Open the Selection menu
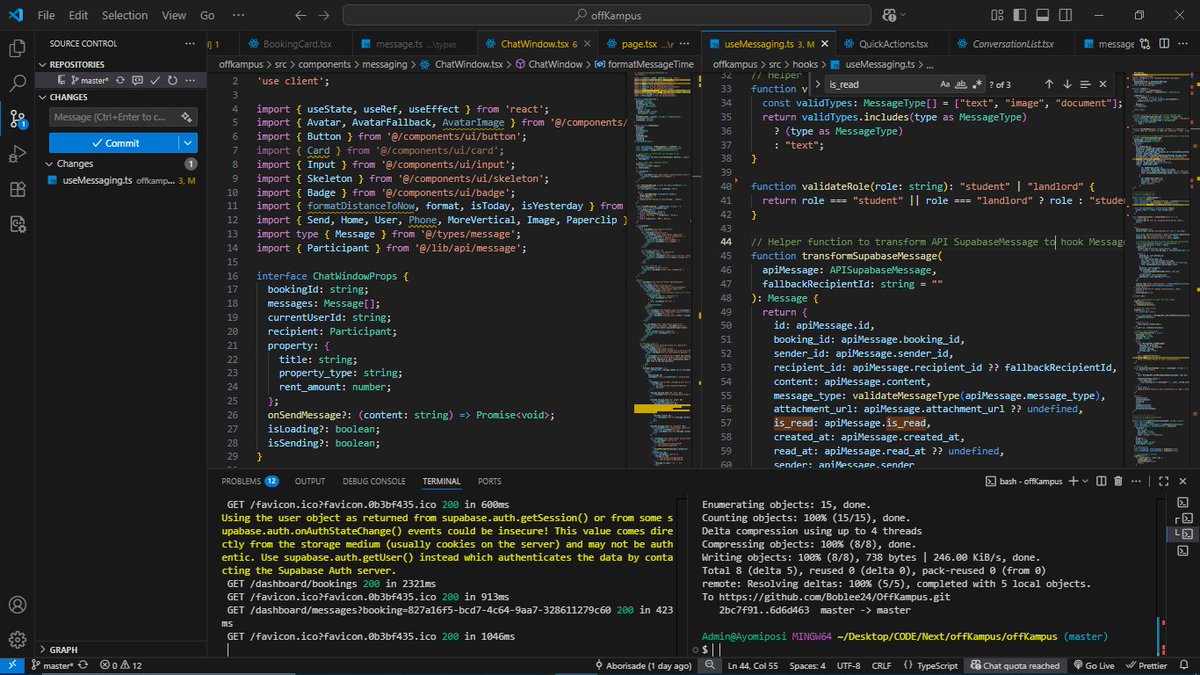Screen dimensions: 1200x675 124,16
